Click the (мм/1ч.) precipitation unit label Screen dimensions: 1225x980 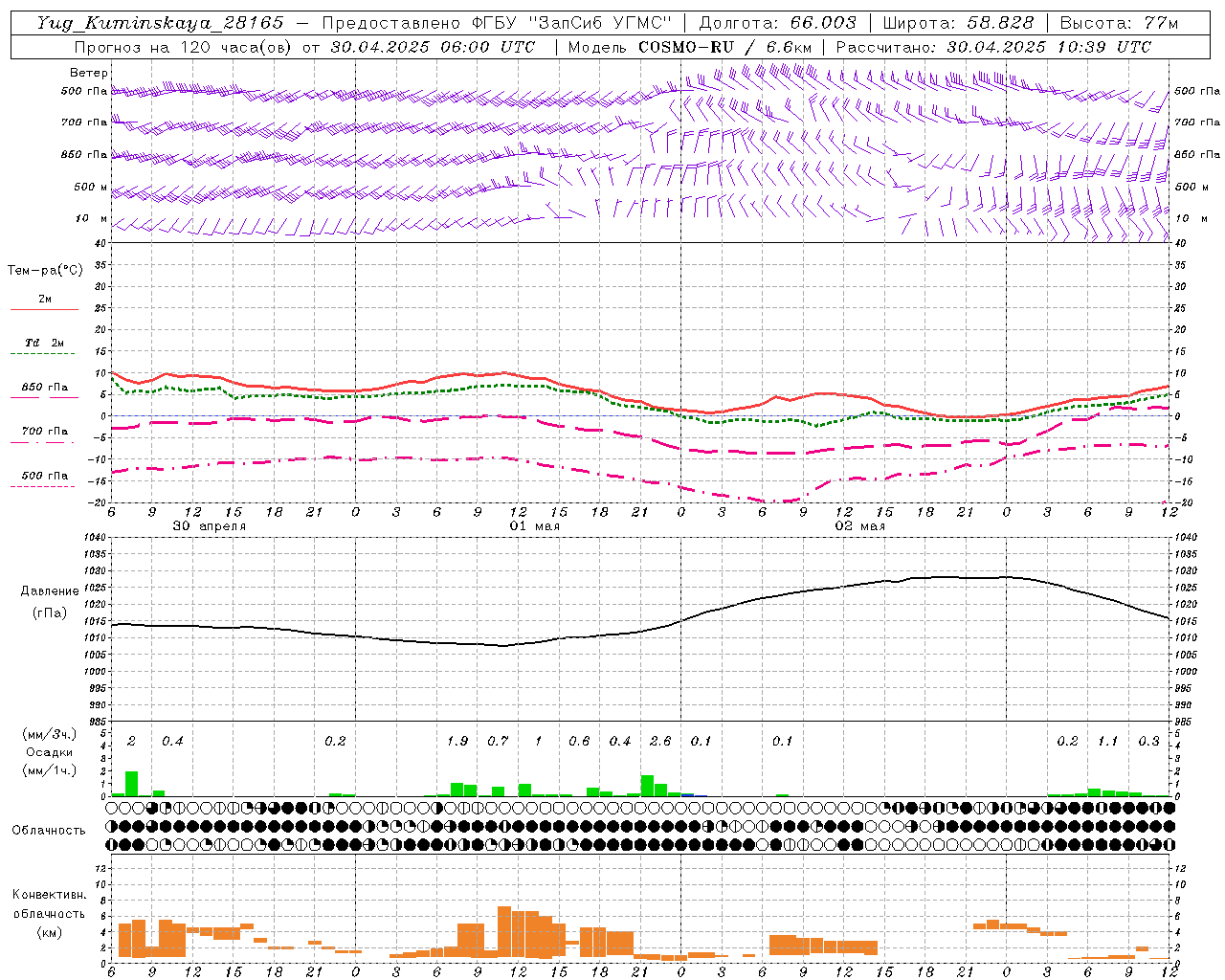click(x=50, y=769)
